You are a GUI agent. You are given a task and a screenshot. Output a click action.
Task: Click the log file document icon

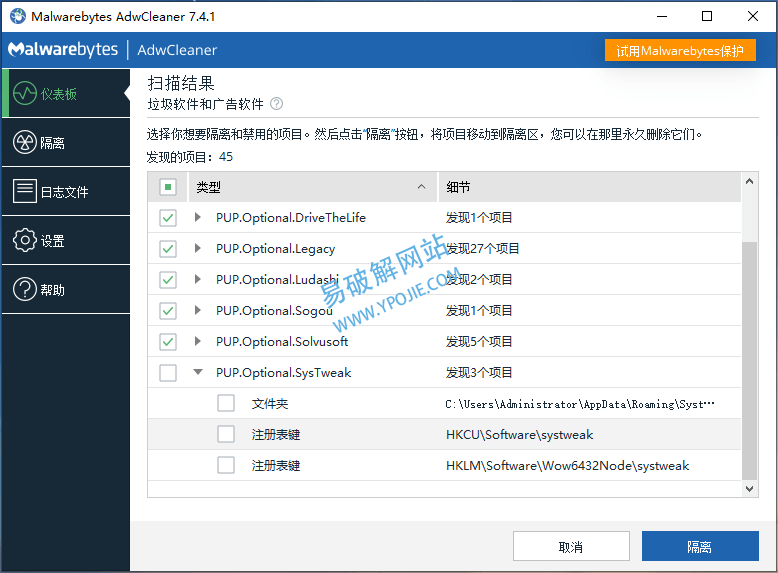point(25,191)
